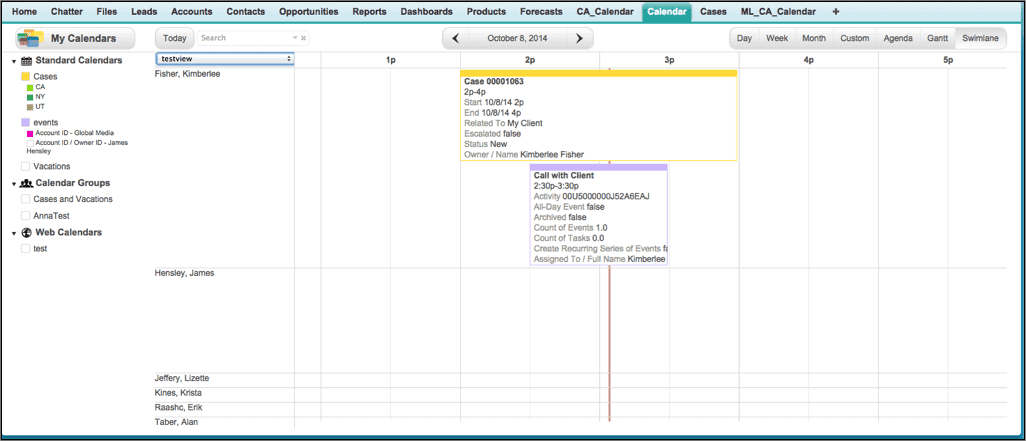Collapse the Standard Calendars section
The width and height of the screenshot is (1026, 441).
[x=14, y=61]
